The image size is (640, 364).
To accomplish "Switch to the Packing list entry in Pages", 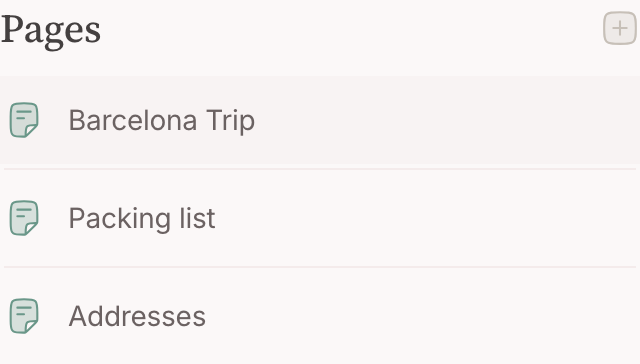I will point(320,218).
